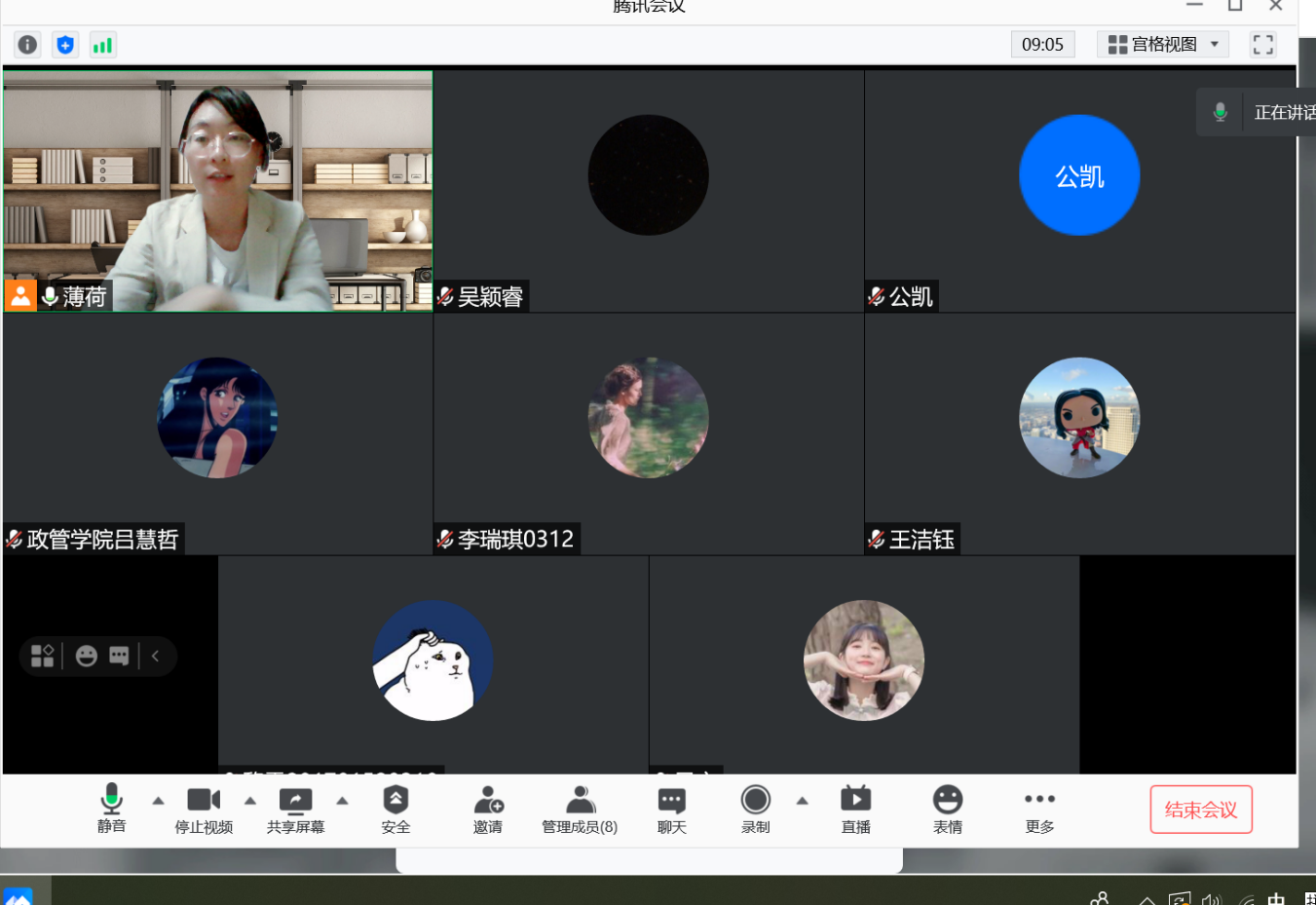Enter full screen mode
1316x905 pixels.
[1262, 45]
